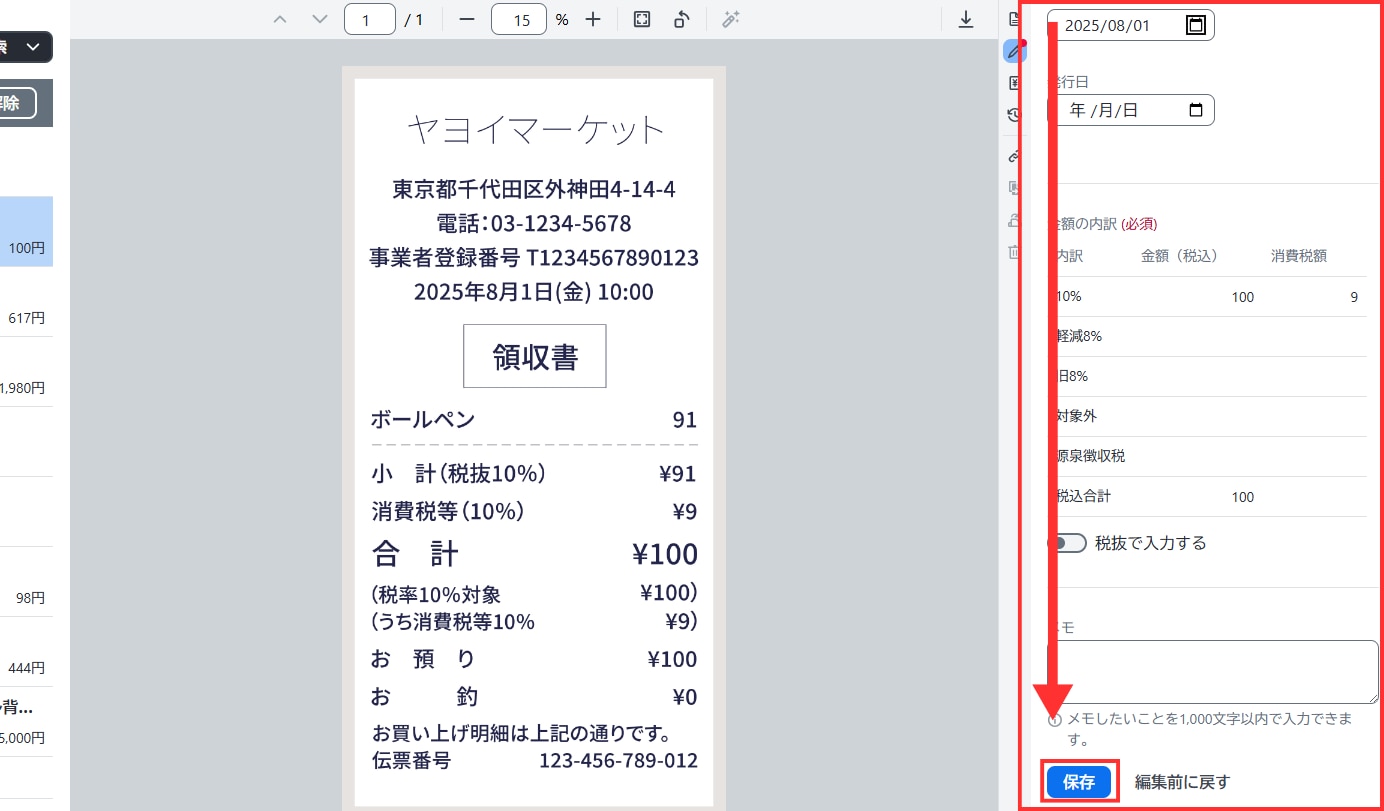Viewport: 1384px width, 811px height.
Task: Click the 10% row tax value 9
Action: 1354,297
